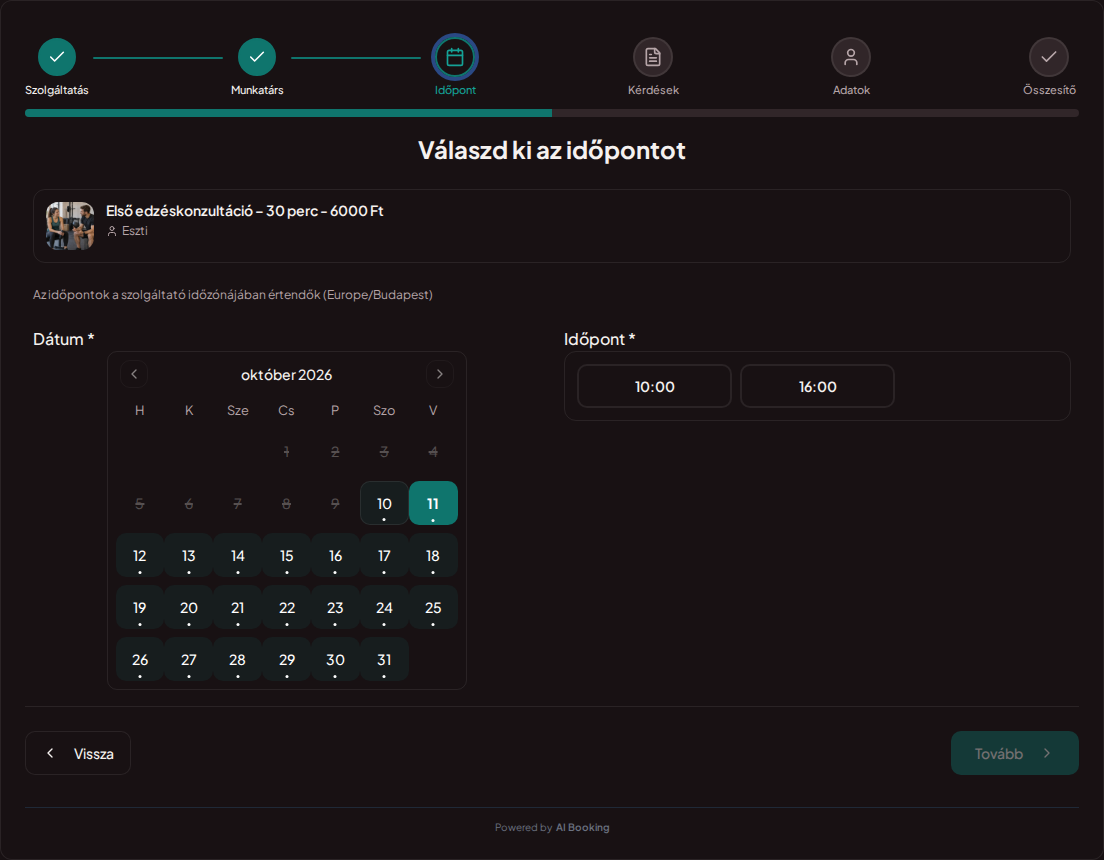Select October 16 date
Image resolution: width=1104 pixels, height=860 pixels.
[335, 555]
